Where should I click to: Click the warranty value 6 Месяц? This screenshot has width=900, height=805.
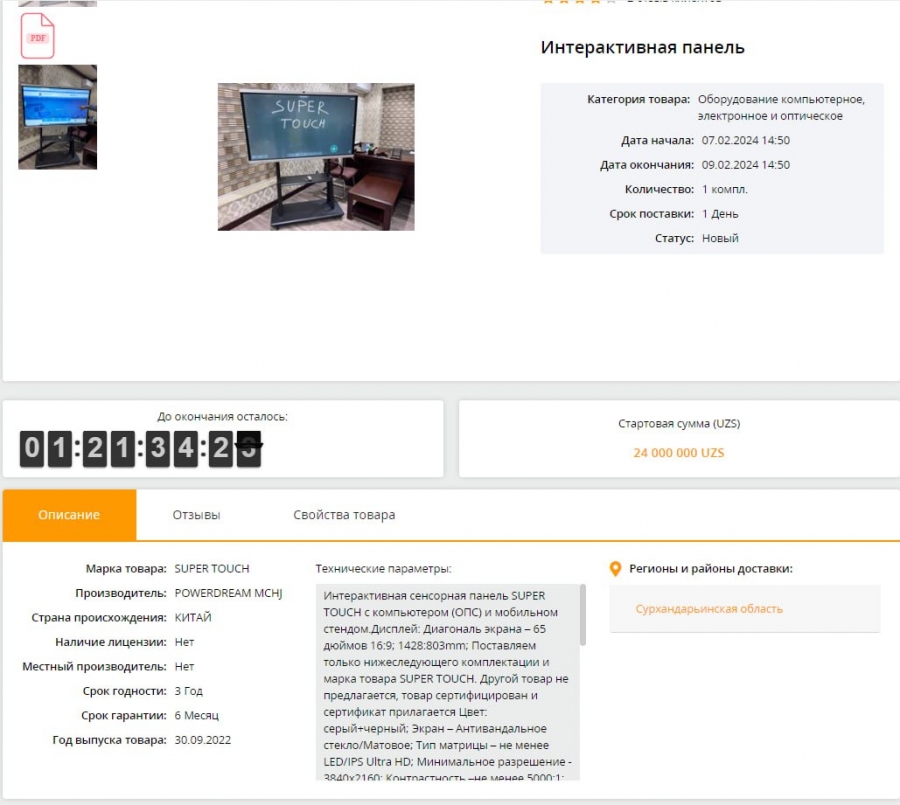pos(197,716)
